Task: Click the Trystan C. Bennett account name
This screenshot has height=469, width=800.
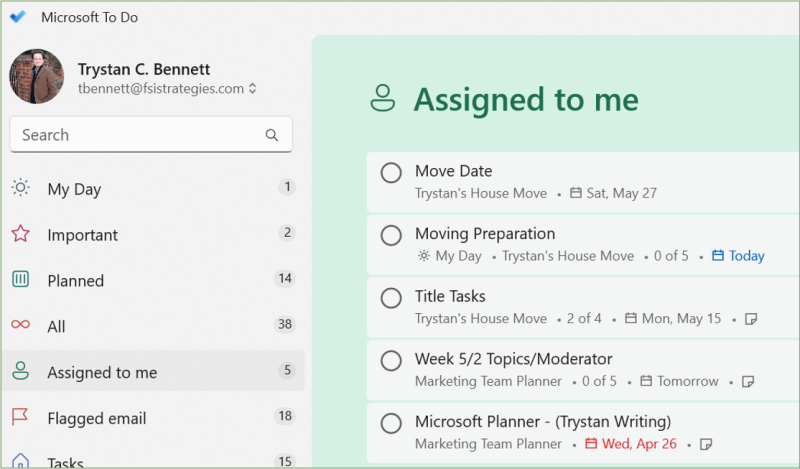Action: coord(144,69)
